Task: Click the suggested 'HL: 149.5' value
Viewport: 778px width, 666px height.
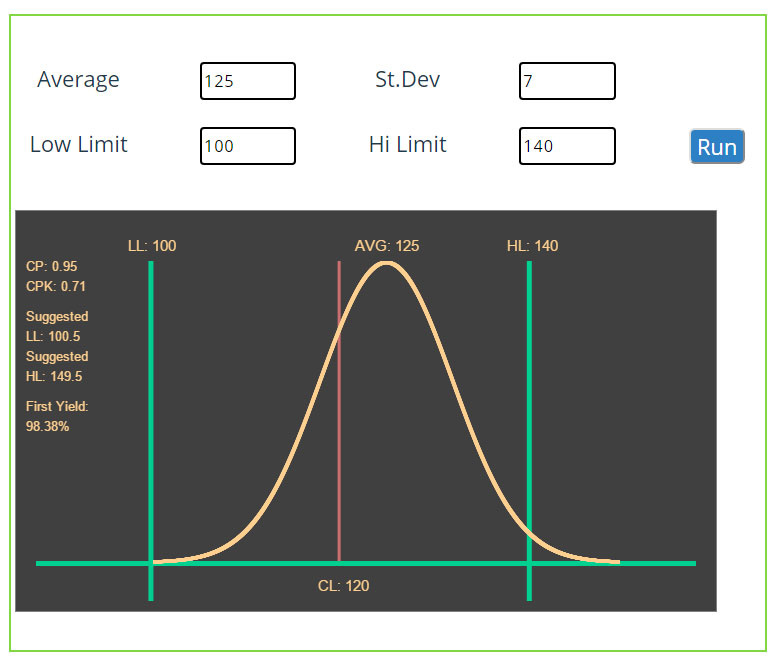Action: 54,376
